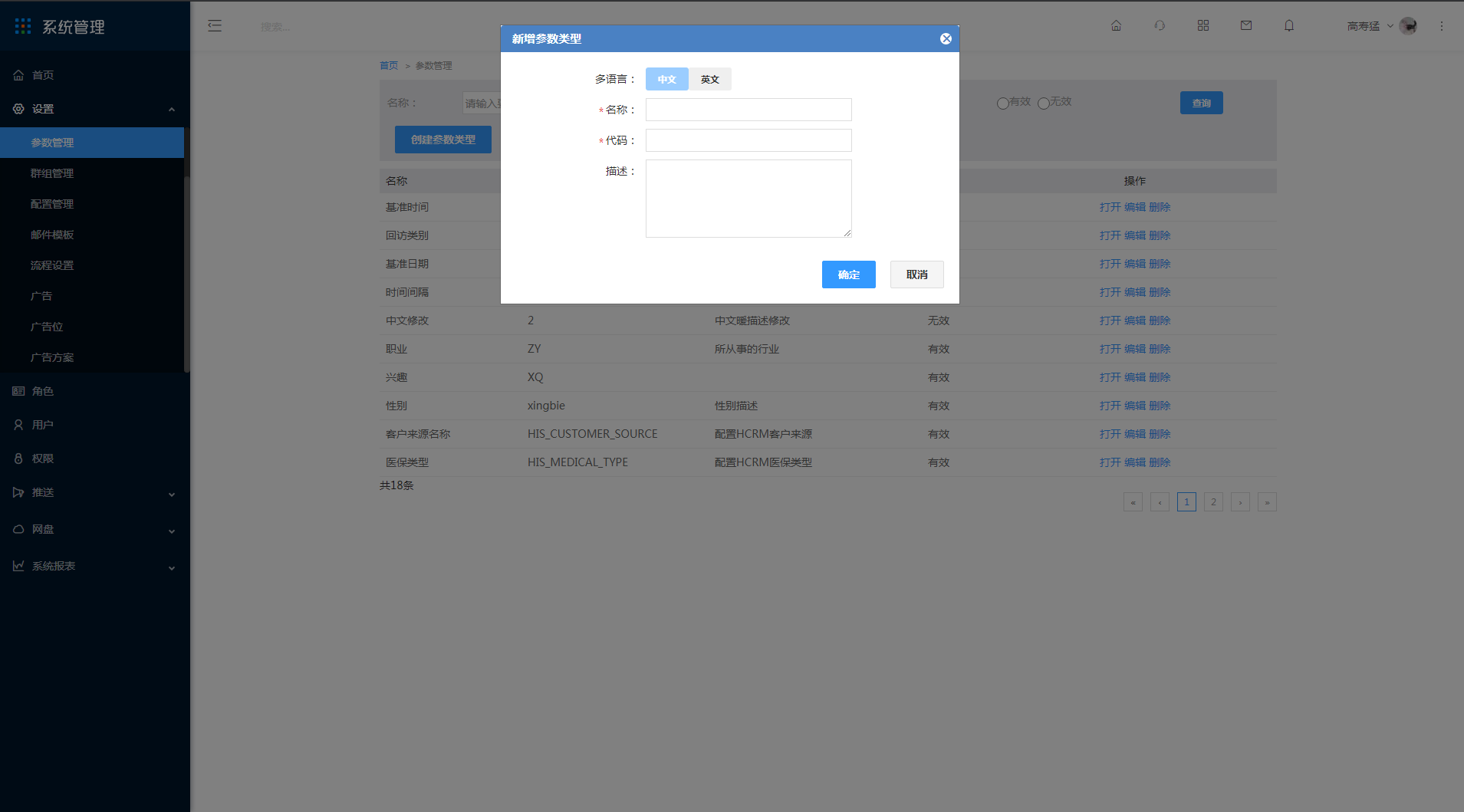Click the header search box
1464x812 pixels.
point(275,27)
